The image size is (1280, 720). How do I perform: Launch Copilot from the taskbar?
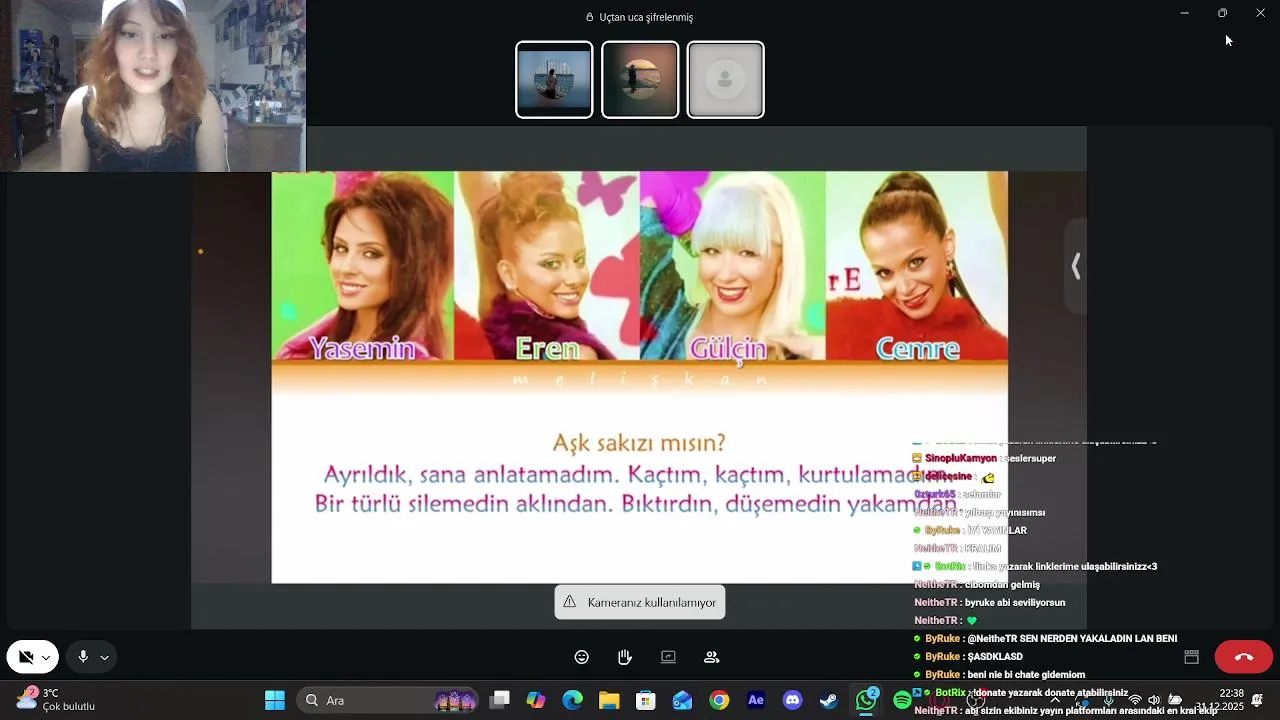pos(536,700)
